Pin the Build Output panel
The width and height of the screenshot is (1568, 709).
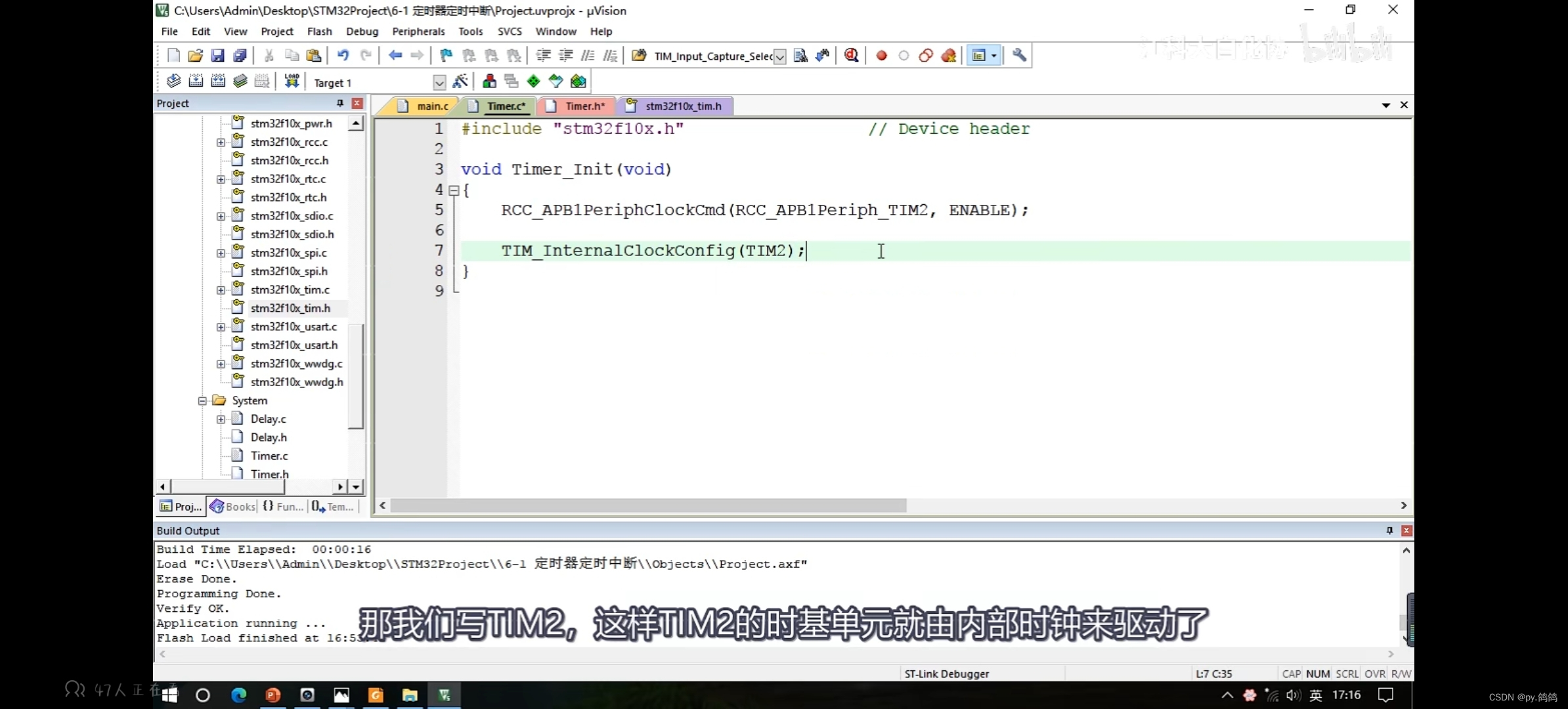point(1389,530)
